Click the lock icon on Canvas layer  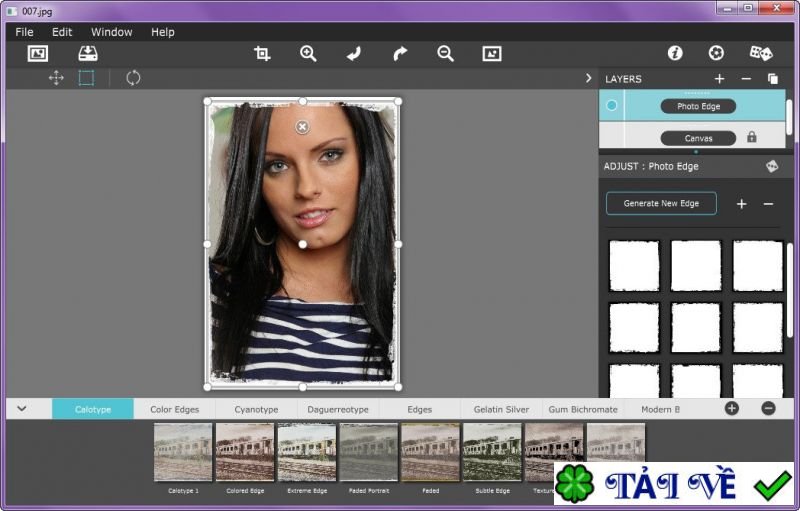coord(751,137)
